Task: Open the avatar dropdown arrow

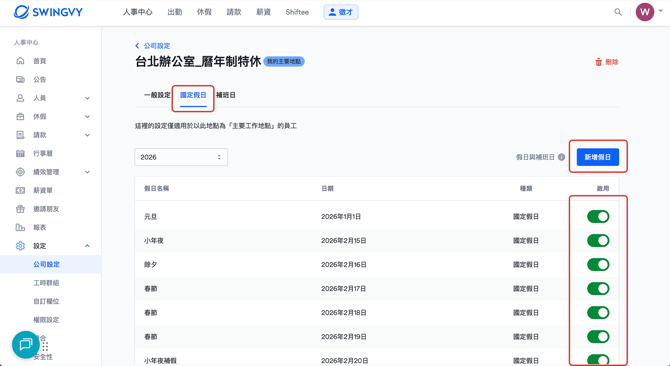Action: (661, 12)
